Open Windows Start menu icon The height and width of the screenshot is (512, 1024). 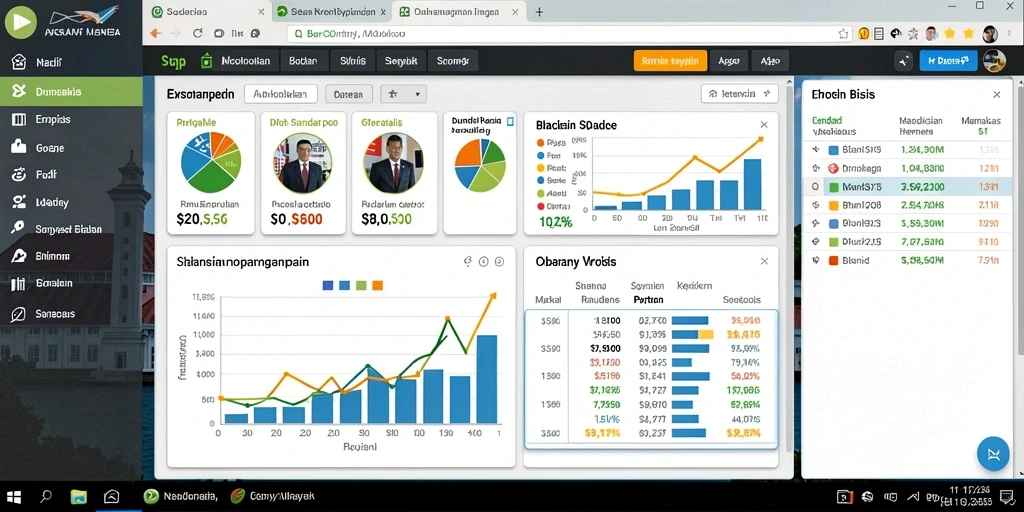[14, 496]
